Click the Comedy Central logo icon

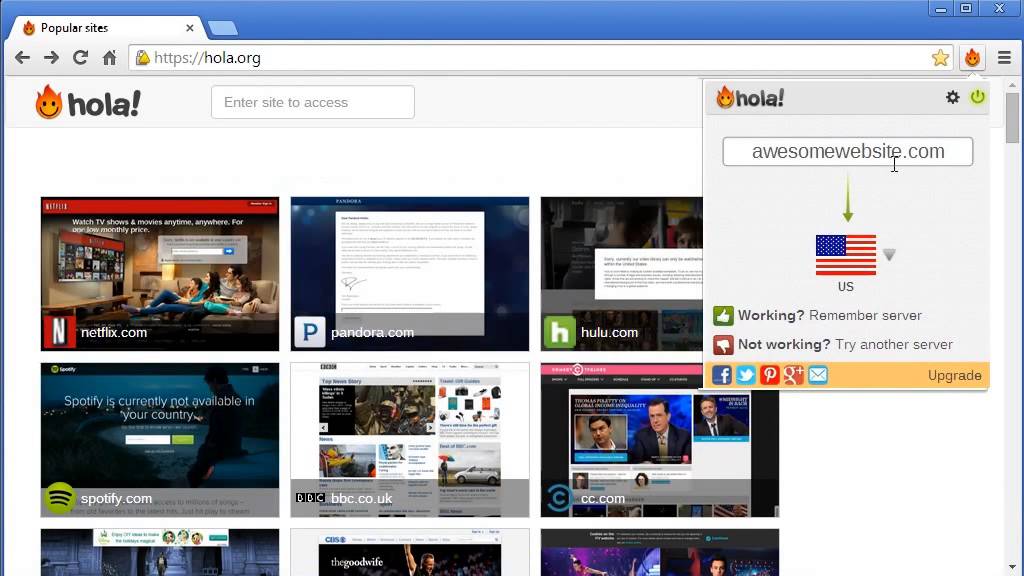(560, 498)
